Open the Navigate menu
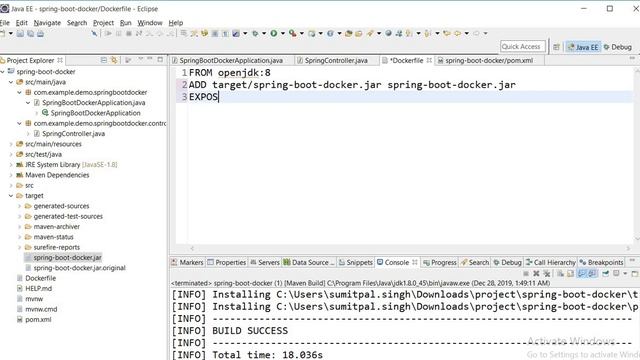Image resolution: width=640 pixels, height=360 pixels. point(47,23)
